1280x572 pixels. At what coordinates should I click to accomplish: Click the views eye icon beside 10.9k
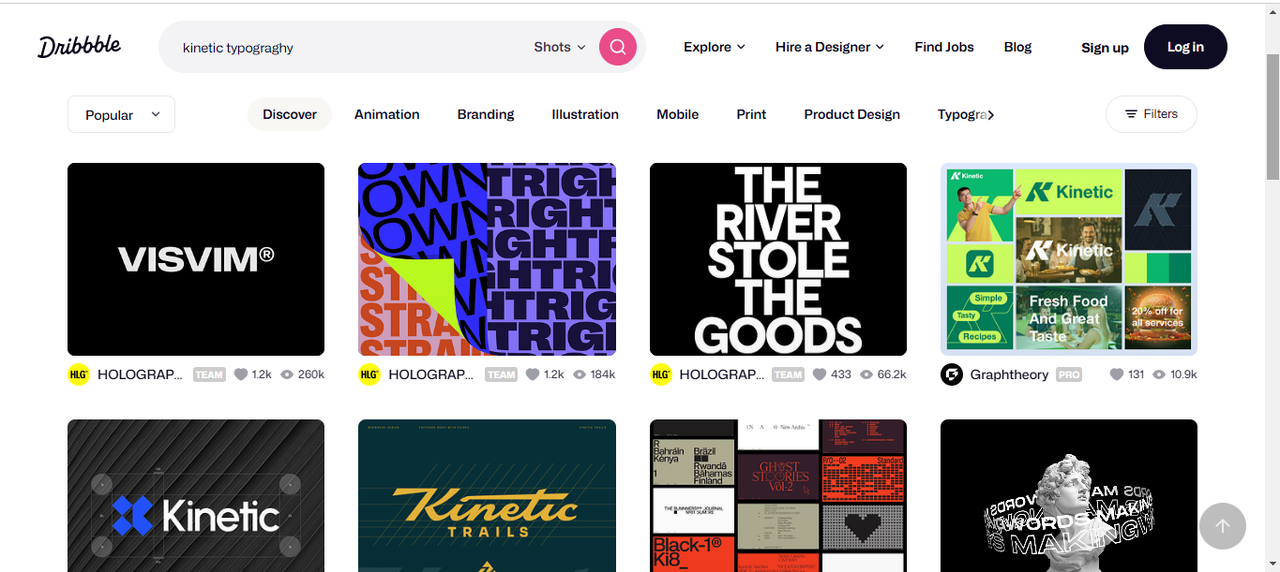click(1159, 374)
